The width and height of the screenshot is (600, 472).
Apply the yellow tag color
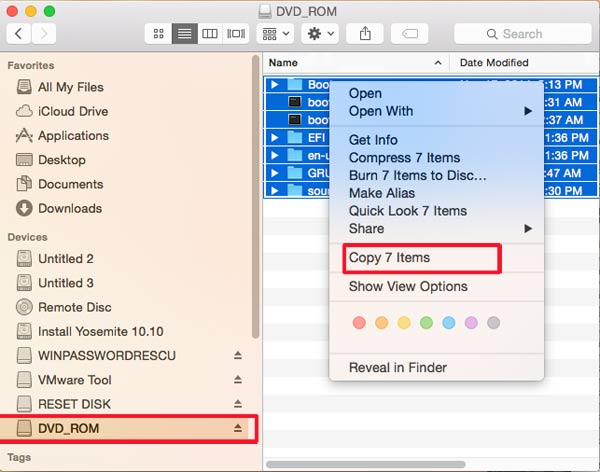tap(404, 323)
